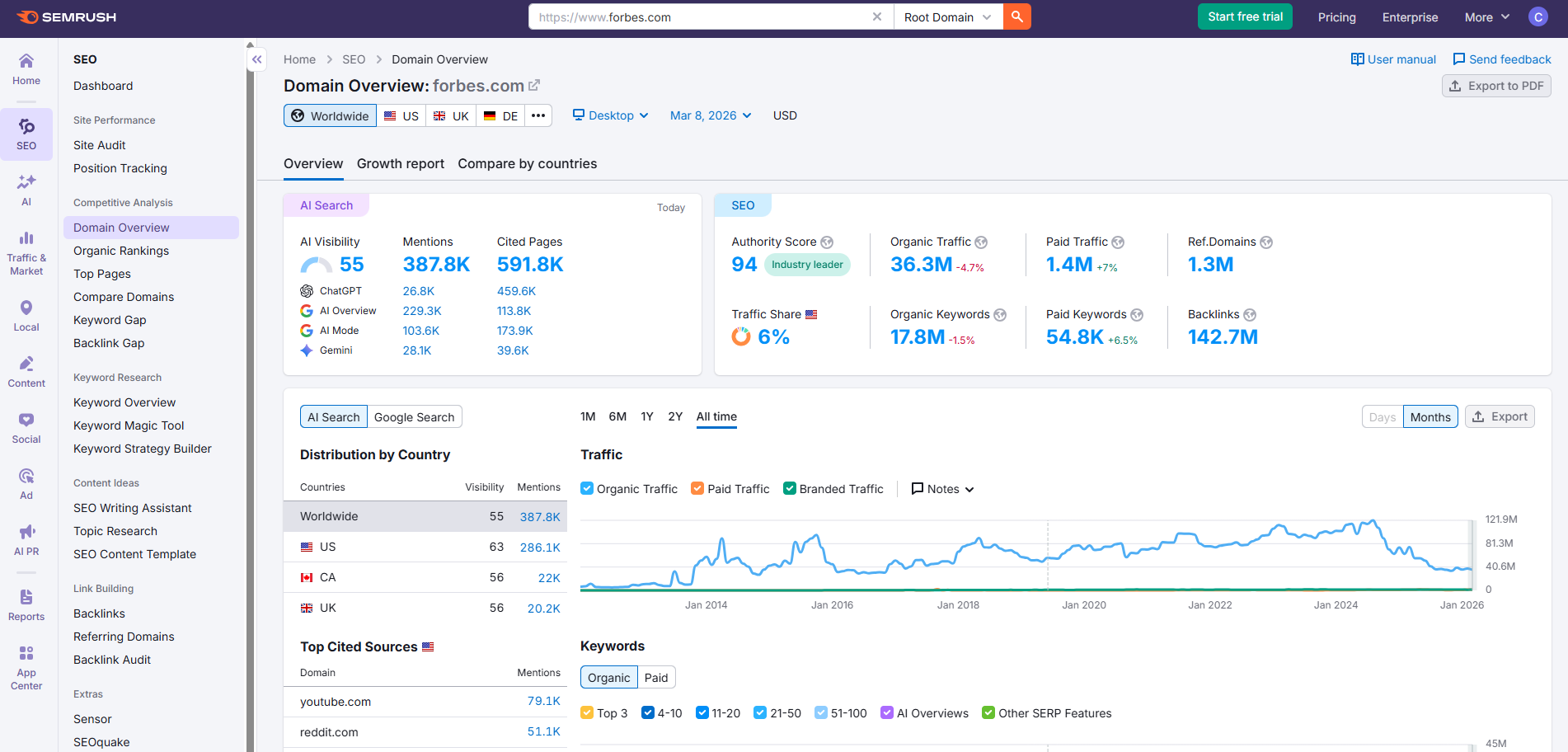Open the Reports section in the sidebar
The height and width of the screenshot is (752, 1568).
(x=26, y=604)
